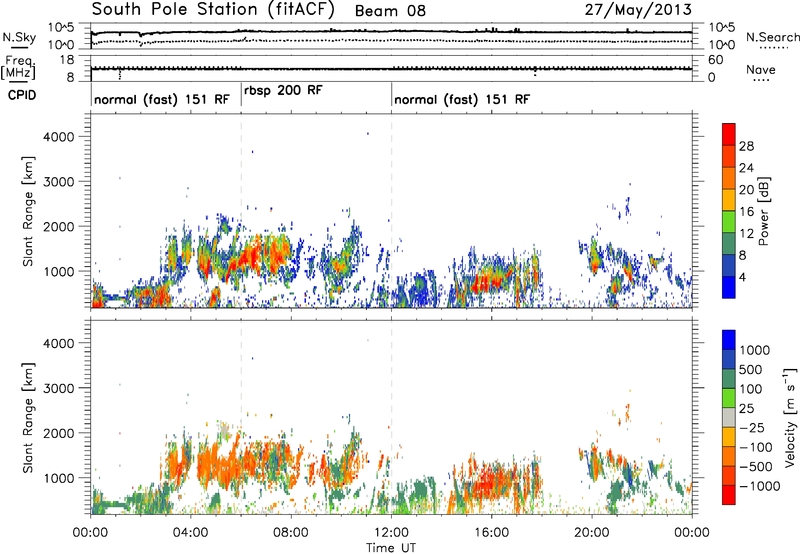The height and width of the screenshot is (554, 800).
Task: Click the '-25' Velocity colorbar value
Action: (x=752, y=427)
